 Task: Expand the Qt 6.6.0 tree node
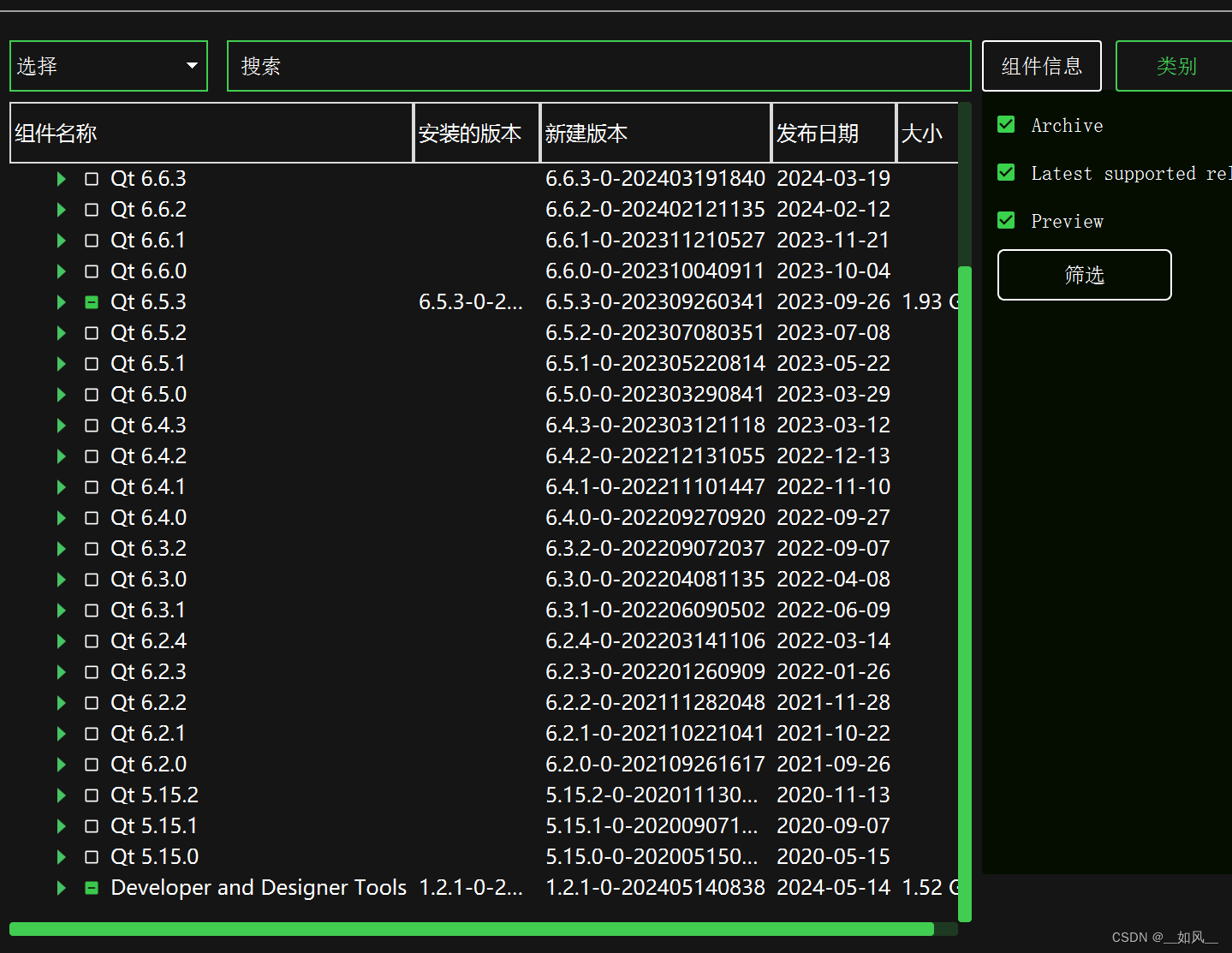(61, 271)
